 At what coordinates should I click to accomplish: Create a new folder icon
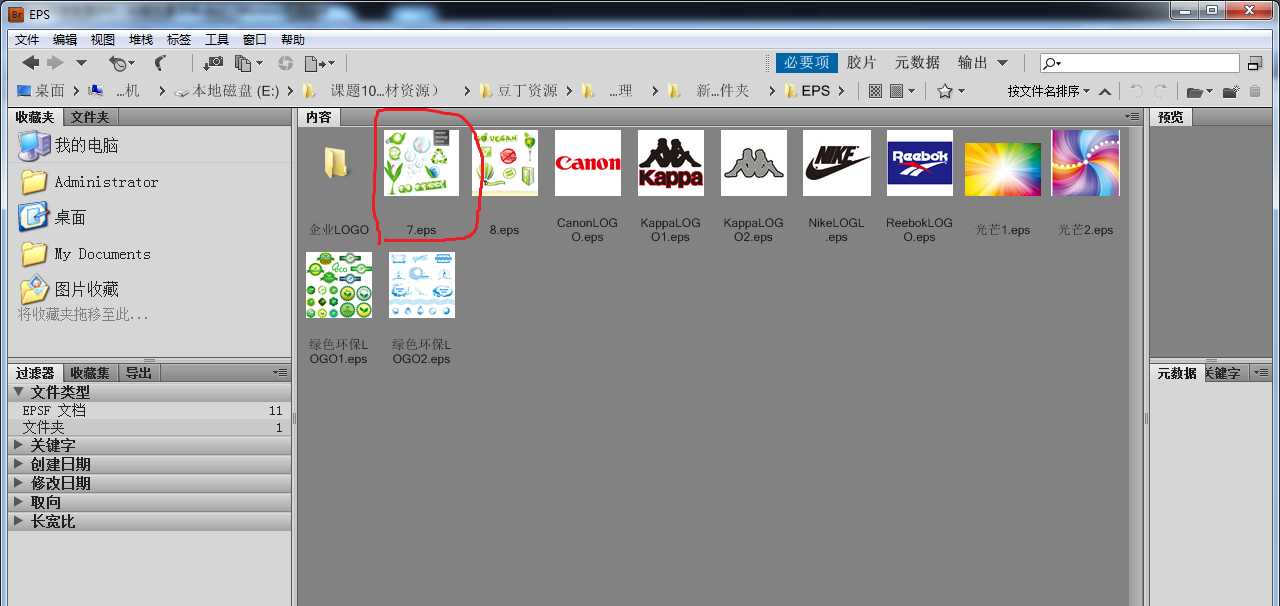click(x=1230, y=91)
